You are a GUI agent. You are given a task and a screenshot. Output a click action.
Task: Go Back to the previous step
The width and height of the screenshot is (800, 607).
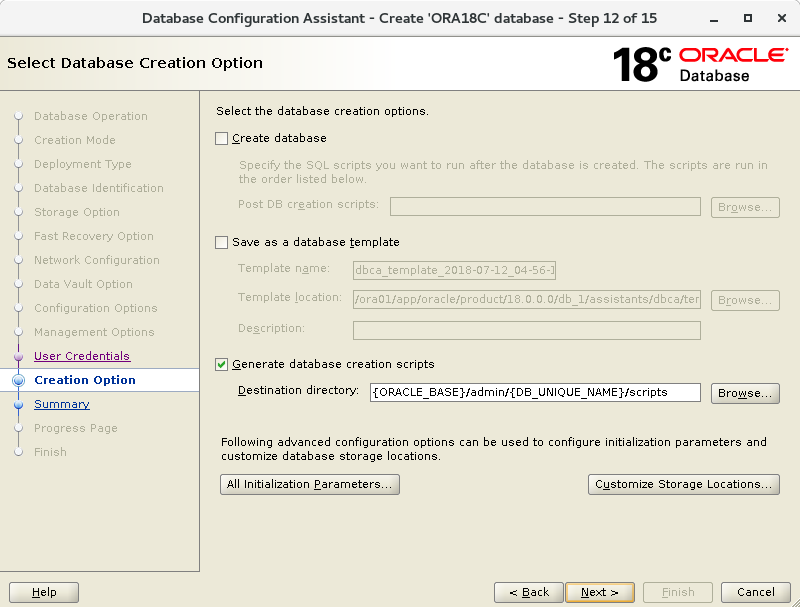[x=529, y=592]
